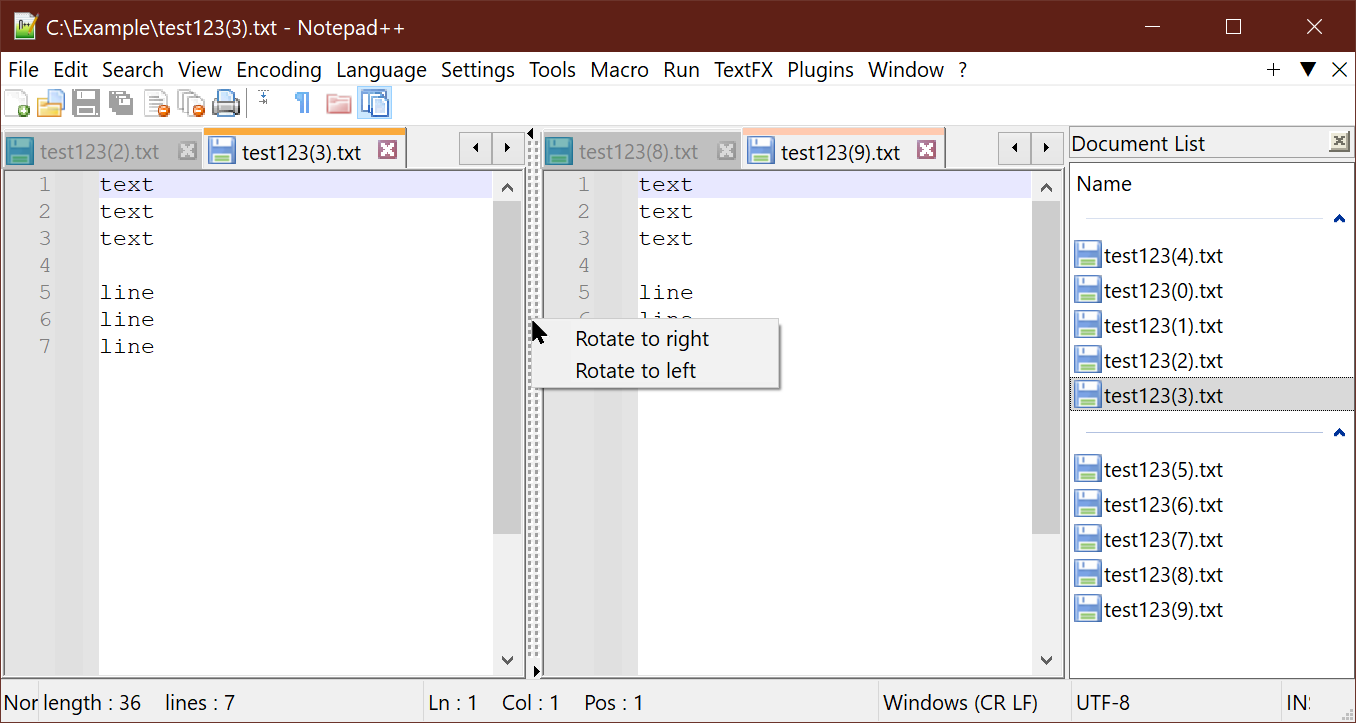1356x723 pixels.
Task: Collapse the first Document List group
Action: tap(1339, 219)
